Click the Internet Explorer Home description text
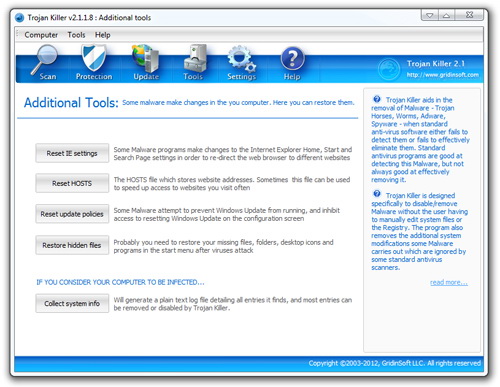This screenshot has height=387, width=500. [233, 154]
